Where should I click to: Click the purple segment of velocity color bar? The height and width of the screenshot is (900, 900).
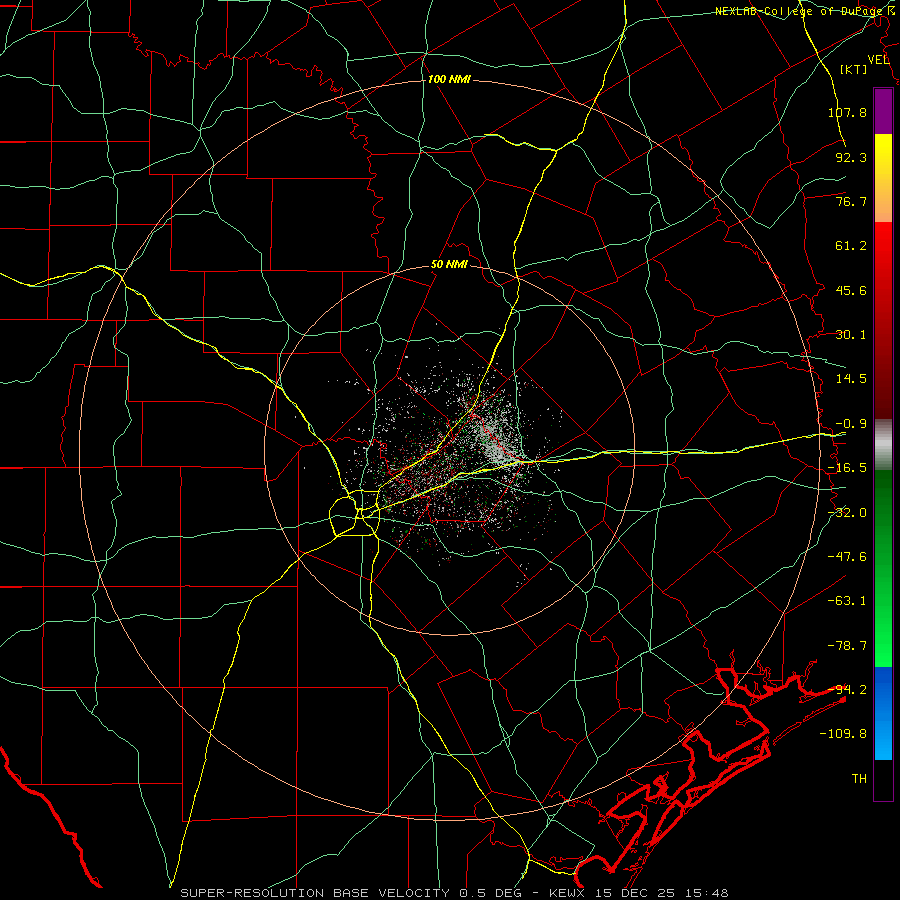[883, 111]
